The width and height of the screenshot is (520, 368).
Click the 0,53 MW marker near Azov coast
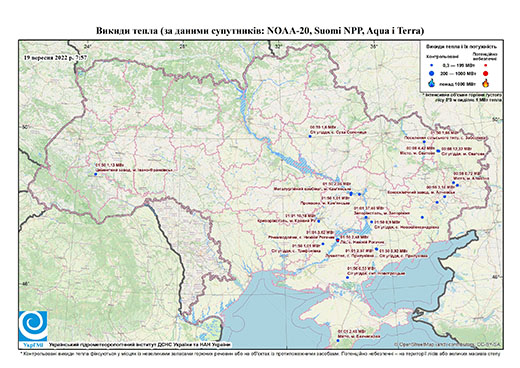click(x=347, y=277)
